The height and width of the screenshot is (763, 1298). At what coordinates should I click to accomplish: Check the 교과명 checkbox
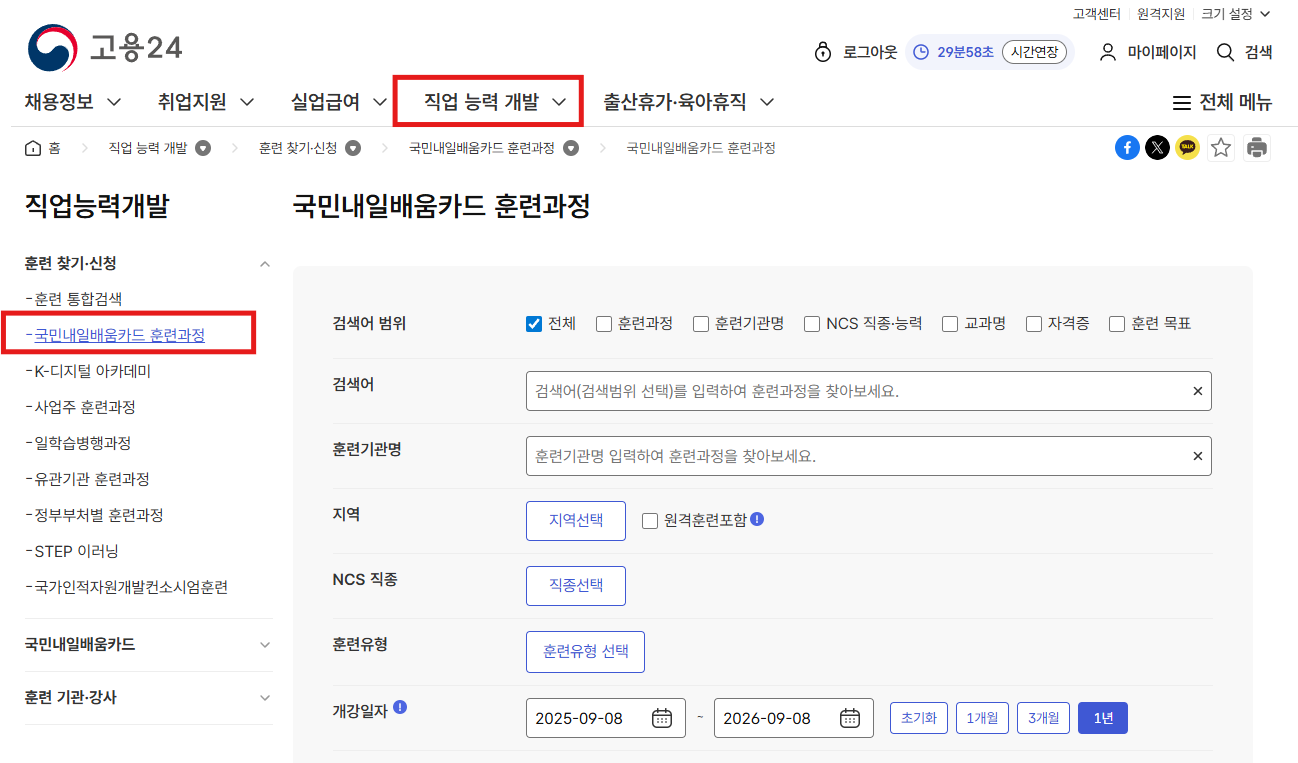click(950, 324)
